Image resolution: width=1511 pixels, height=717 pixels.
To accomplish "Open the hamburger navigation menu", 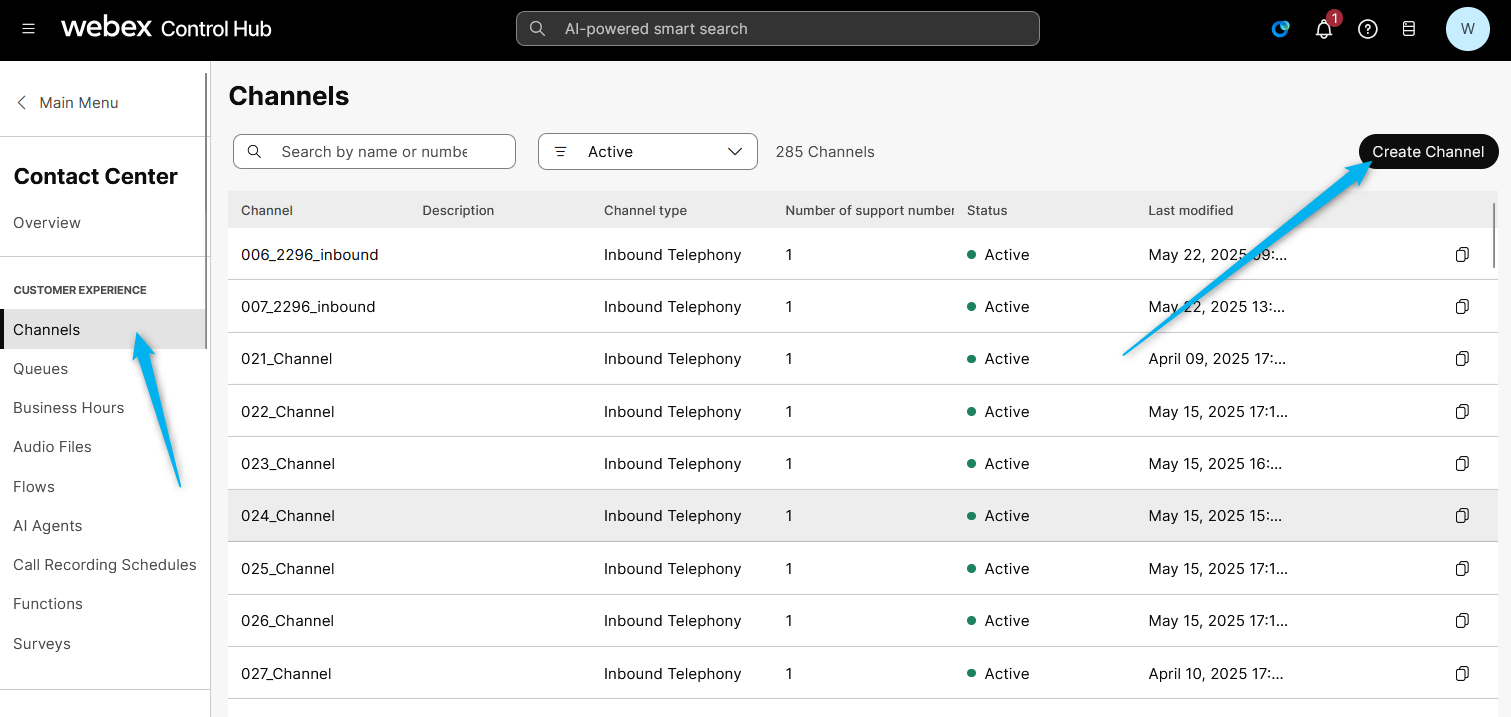I will [x=28, y=29].
